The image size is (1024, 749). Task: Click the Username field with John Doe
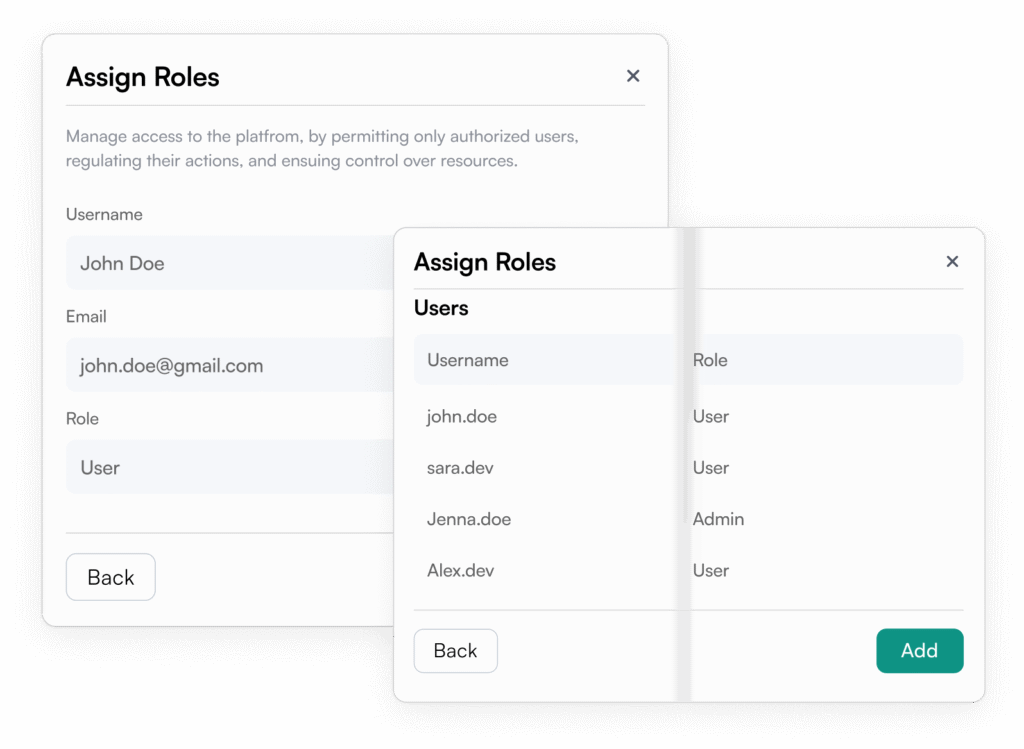pos(230,264)
